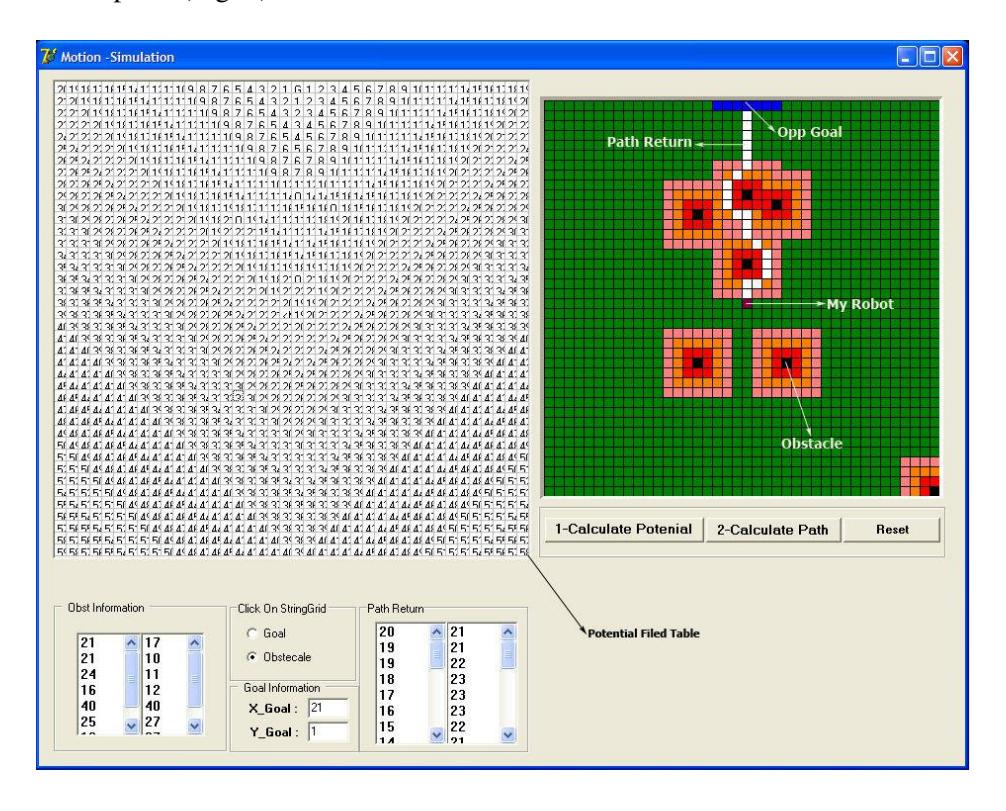1006x811 pixels.
Task: Click into the X_Goal input field
Action: point(328,708)
